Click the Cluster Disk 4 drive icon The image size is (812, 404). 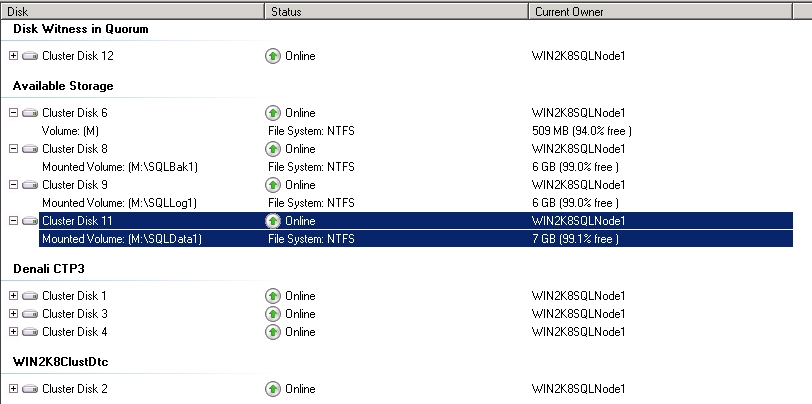click(x=30, y=332)
